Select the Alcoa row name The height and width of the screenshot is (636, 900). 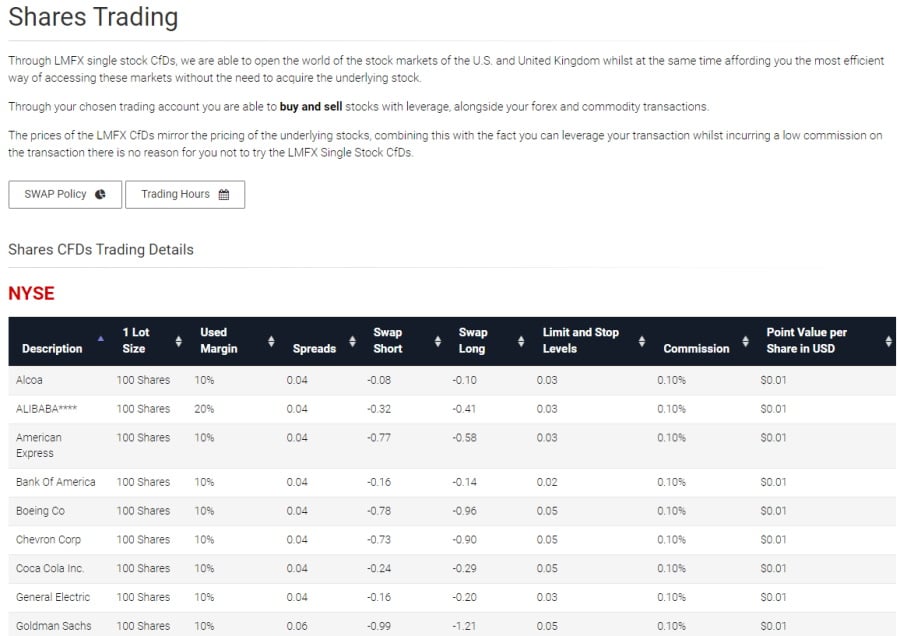pyautogui.click(x=29, y=380)
